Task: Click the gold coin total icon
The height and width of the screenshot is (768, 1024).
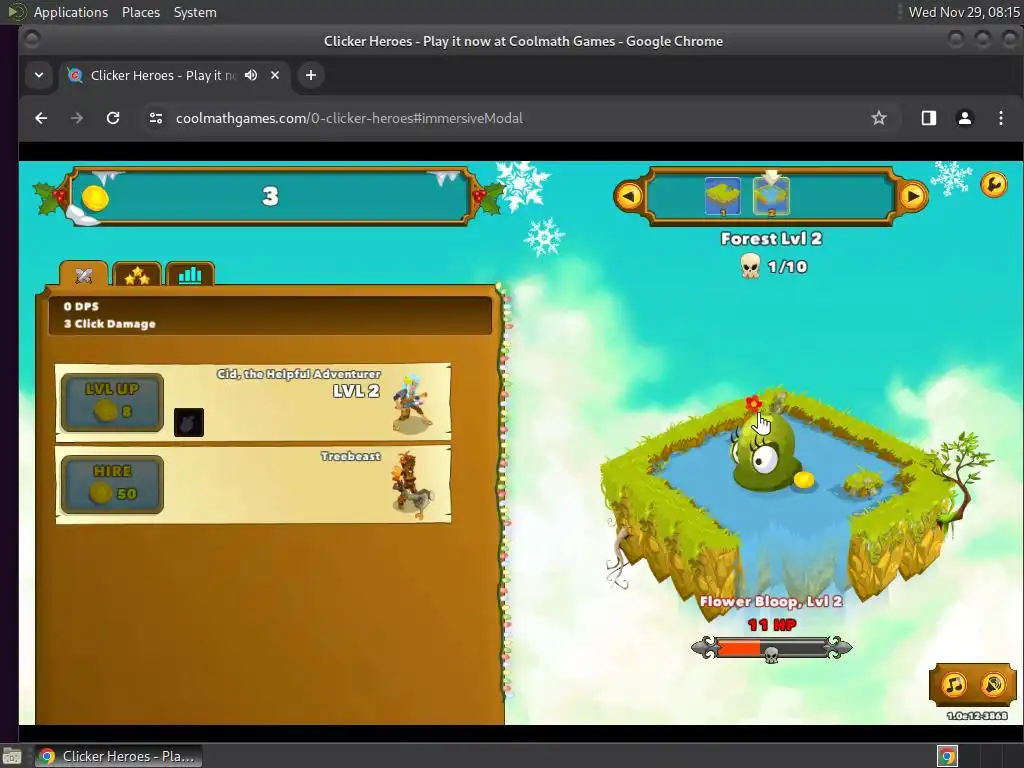Action: [95, 198]
